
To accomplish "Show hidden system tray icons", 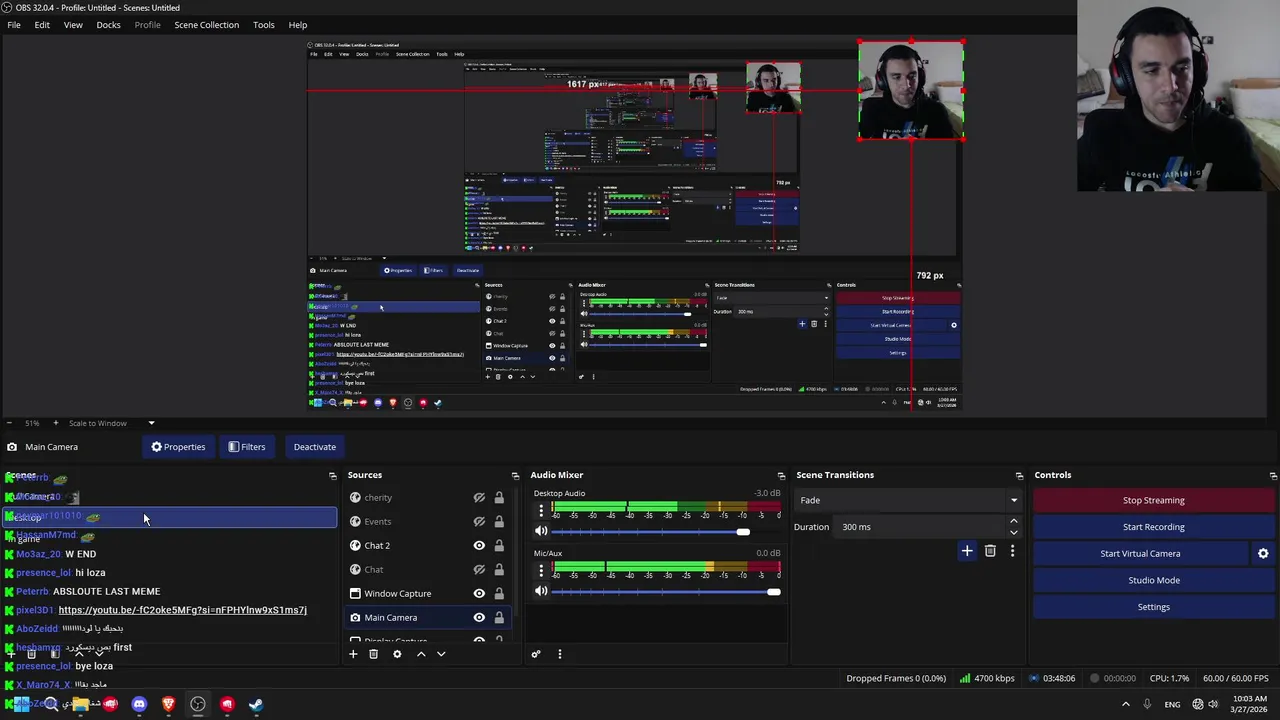I will (x=1125, y=704).
